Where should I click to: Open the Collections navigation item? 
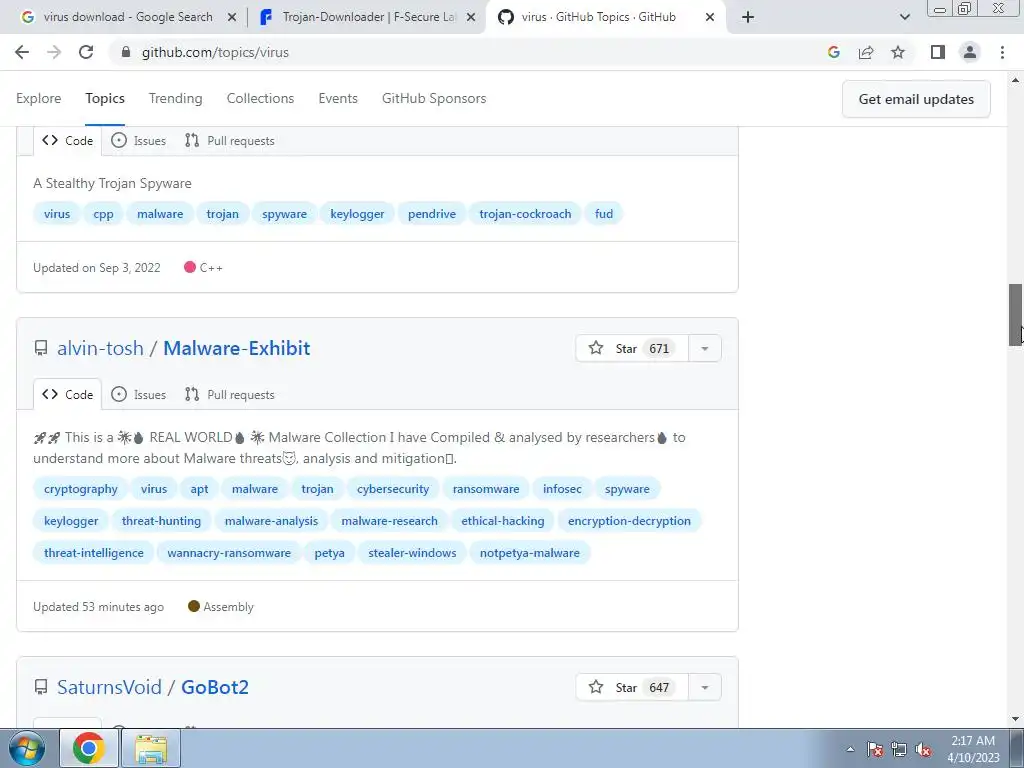260,98
